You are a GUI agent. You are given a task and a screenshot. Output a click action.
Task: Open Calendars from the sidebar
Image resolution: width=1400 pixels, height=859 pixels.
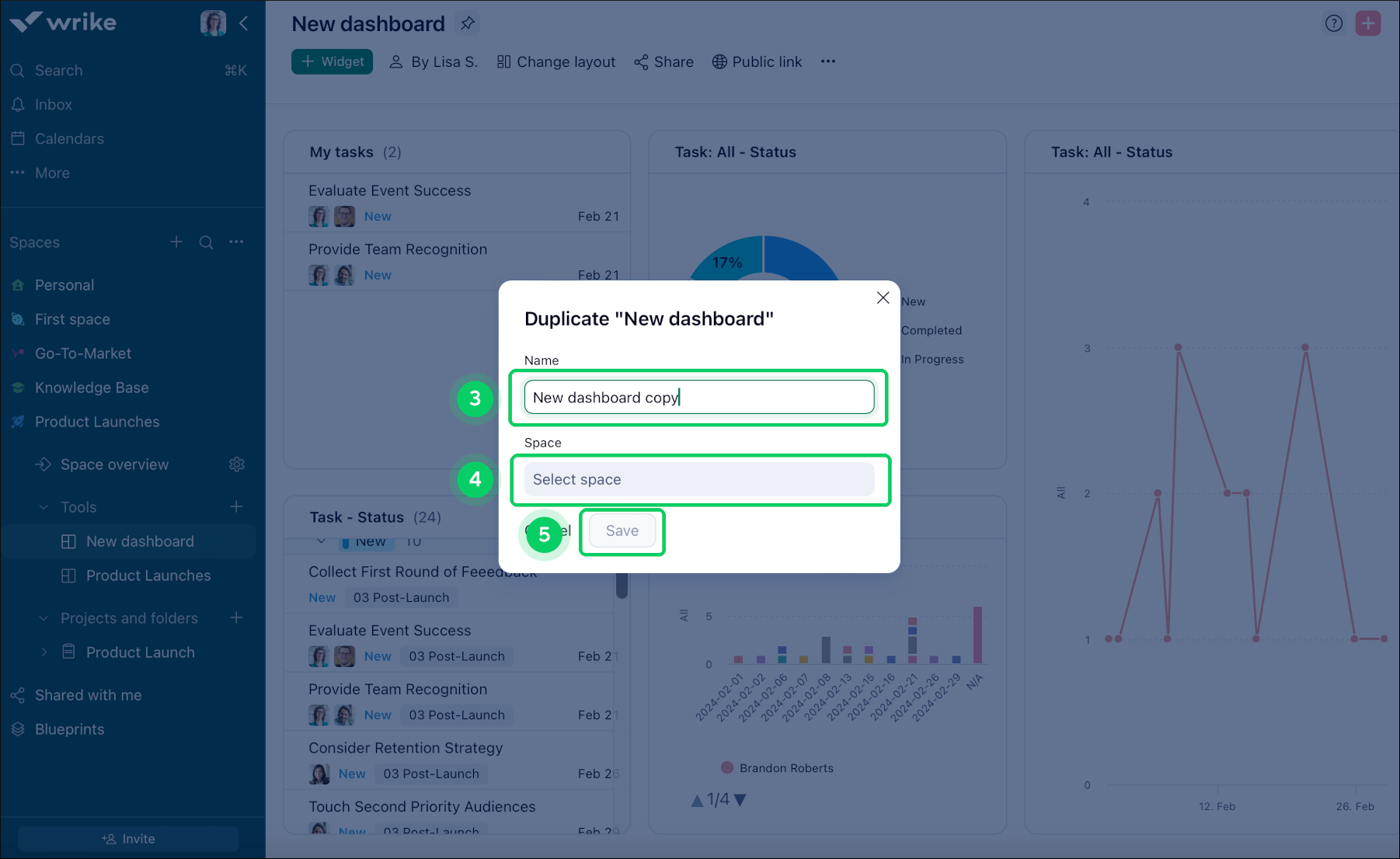(69, 138)
